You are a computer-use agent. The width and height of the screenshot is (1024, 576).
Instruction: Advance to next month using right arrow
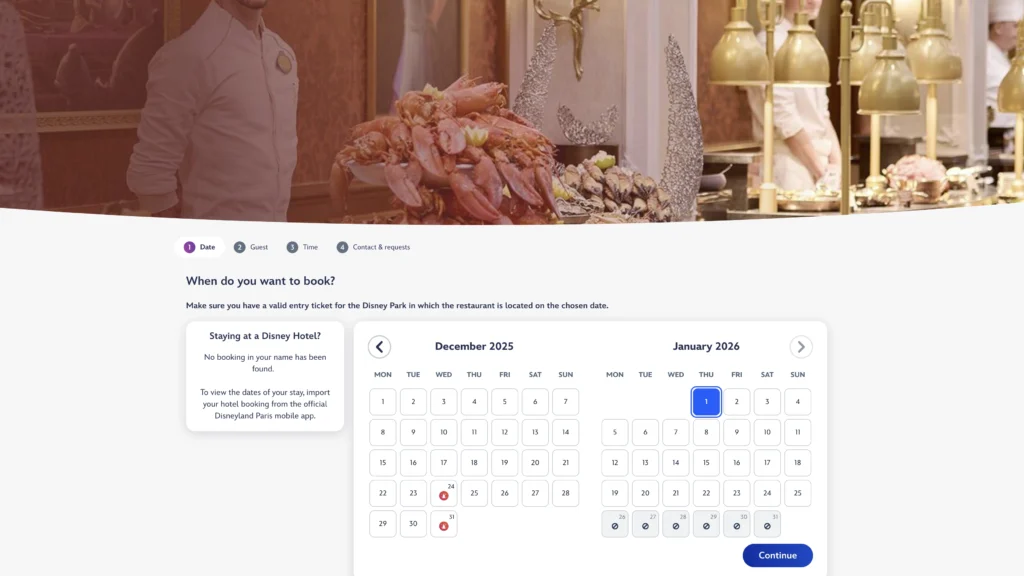click(800, 347)
